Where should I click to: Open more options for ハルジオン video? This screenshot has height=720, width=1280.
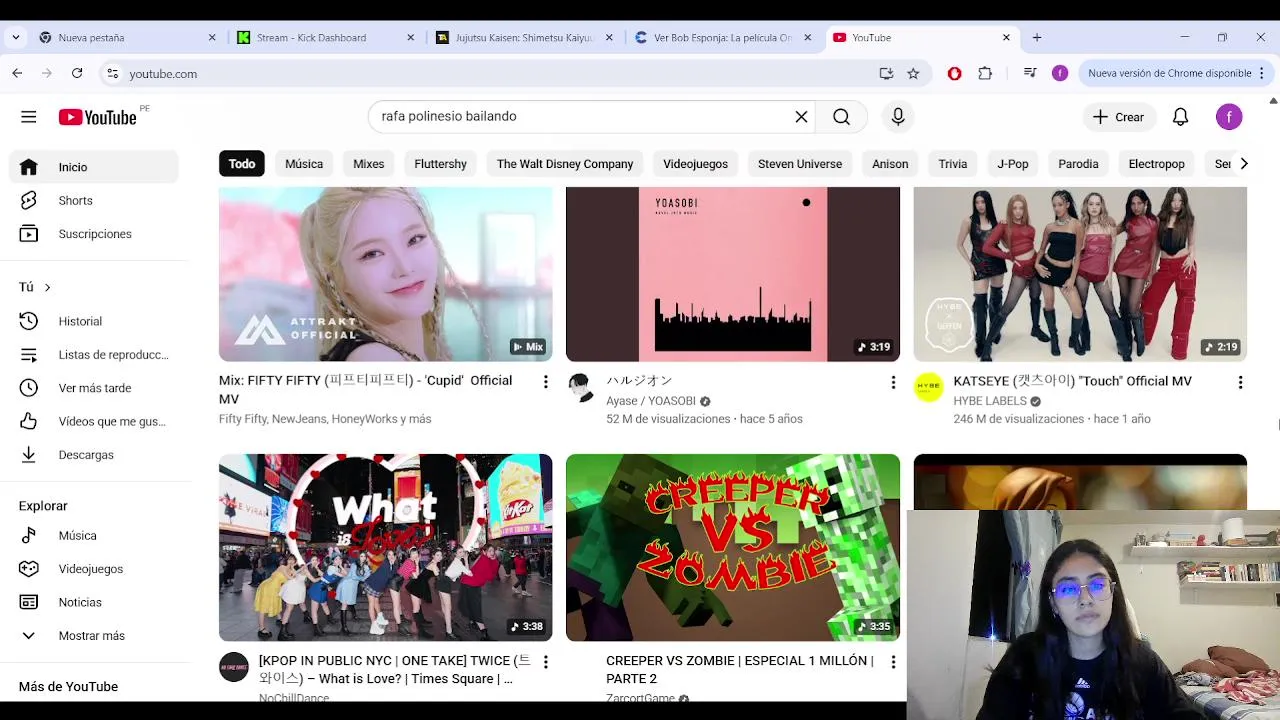tap(893, 382)
